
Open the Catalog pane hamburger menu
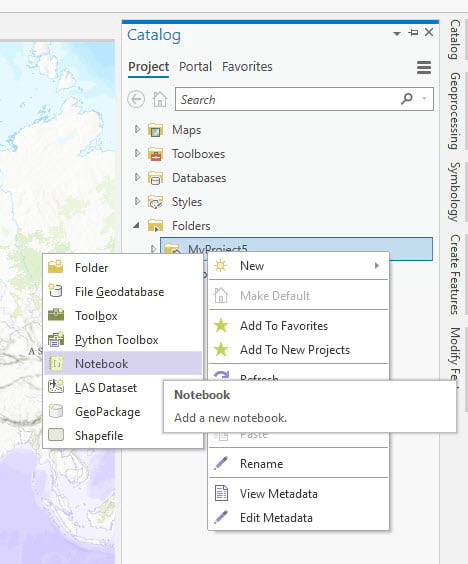[x=424, y=67]
